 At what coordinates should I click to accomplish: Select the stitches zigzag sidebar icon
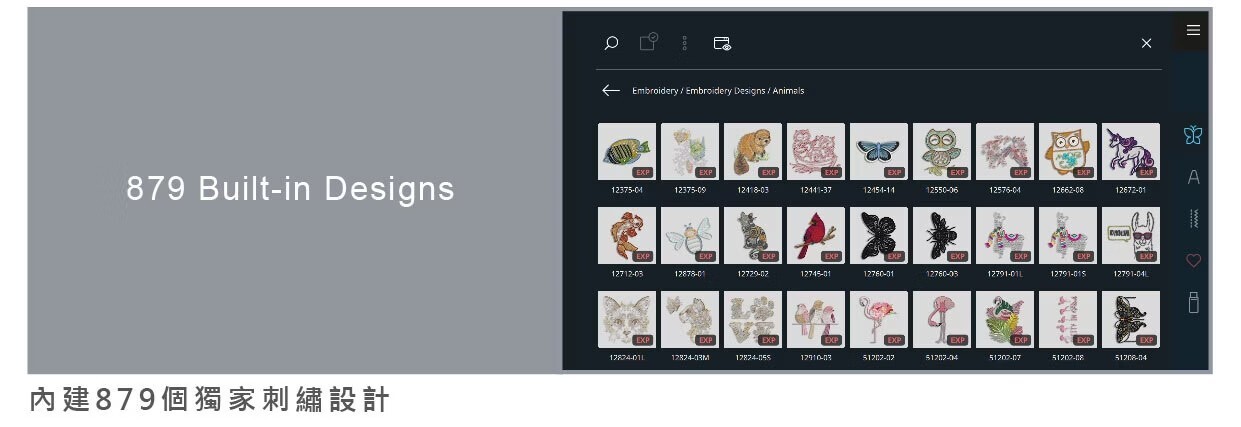[x=1193, y=219]
